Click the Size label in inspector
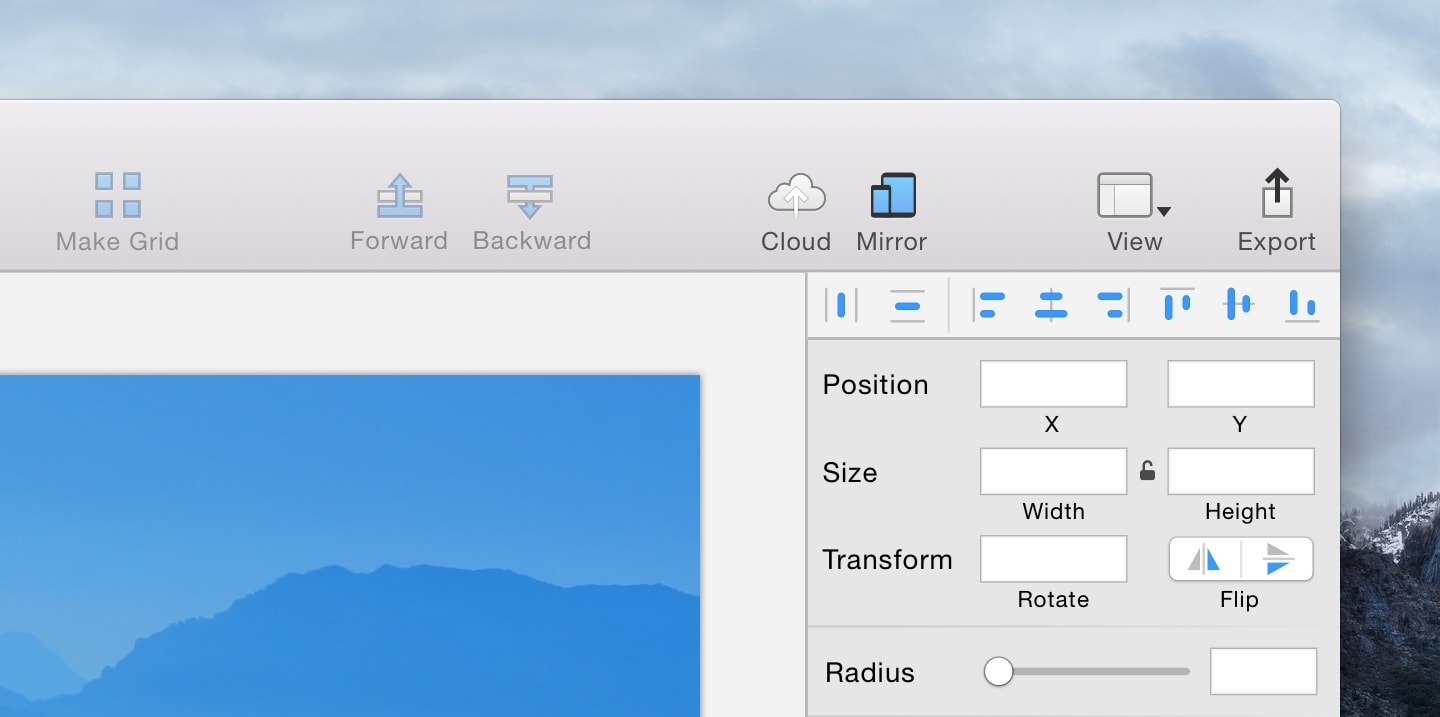This screenshot has width=1440, height=717. pos(849,472)
